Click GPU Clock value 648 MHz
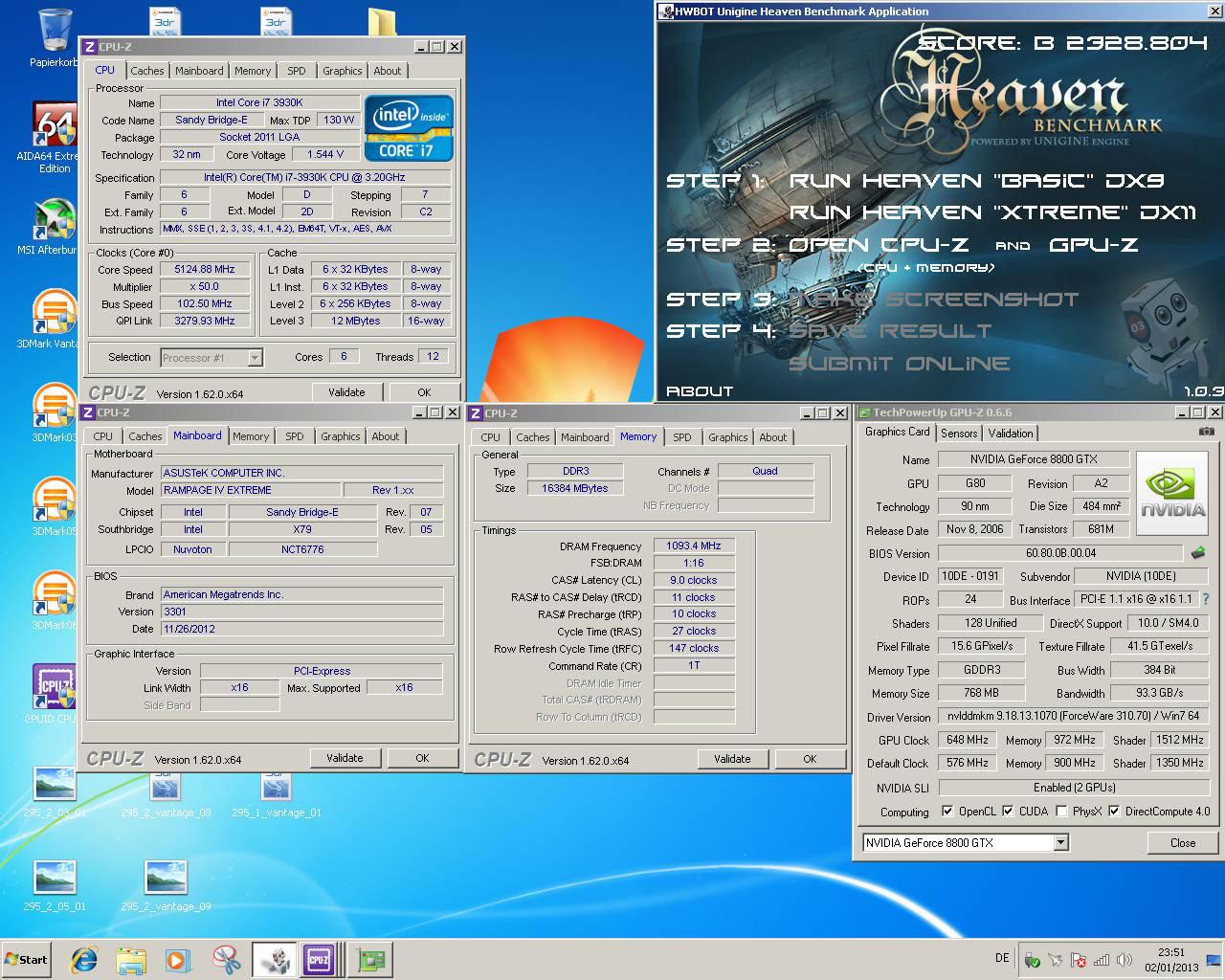Viewport: 1225px width, 980px height. [967, 740]
